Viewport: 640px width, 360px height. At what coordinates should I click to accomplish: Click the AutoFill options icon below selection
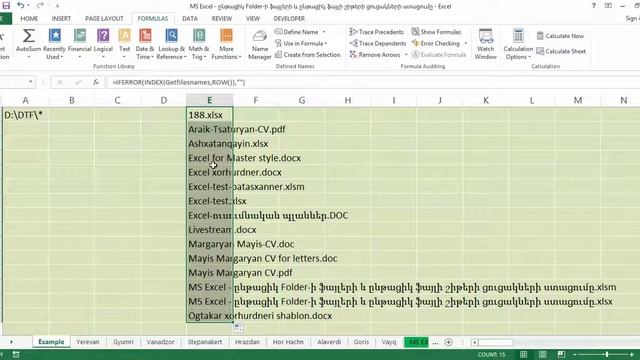point(238,327)
